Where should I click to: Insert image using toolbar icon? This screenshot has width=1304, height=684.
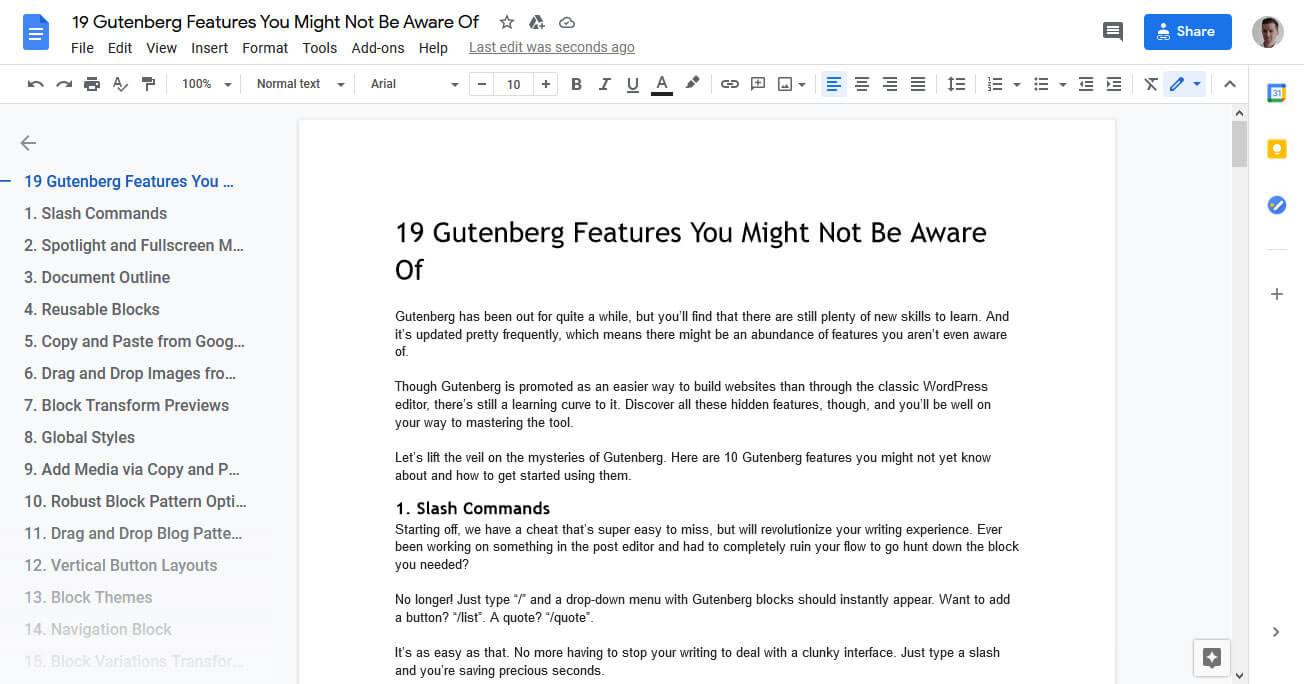pyautogui.click(x=786, y=84)
